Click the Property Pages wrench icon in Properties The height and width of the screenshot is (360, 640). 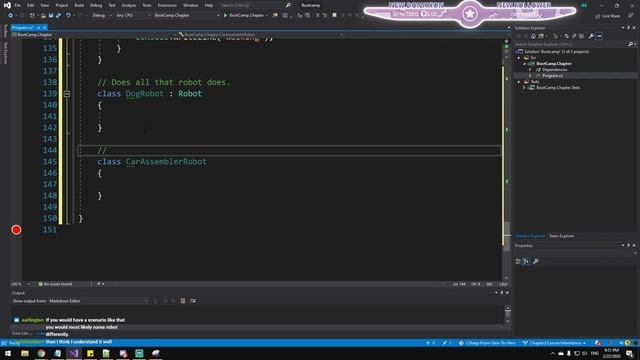(x=536, y=261)
